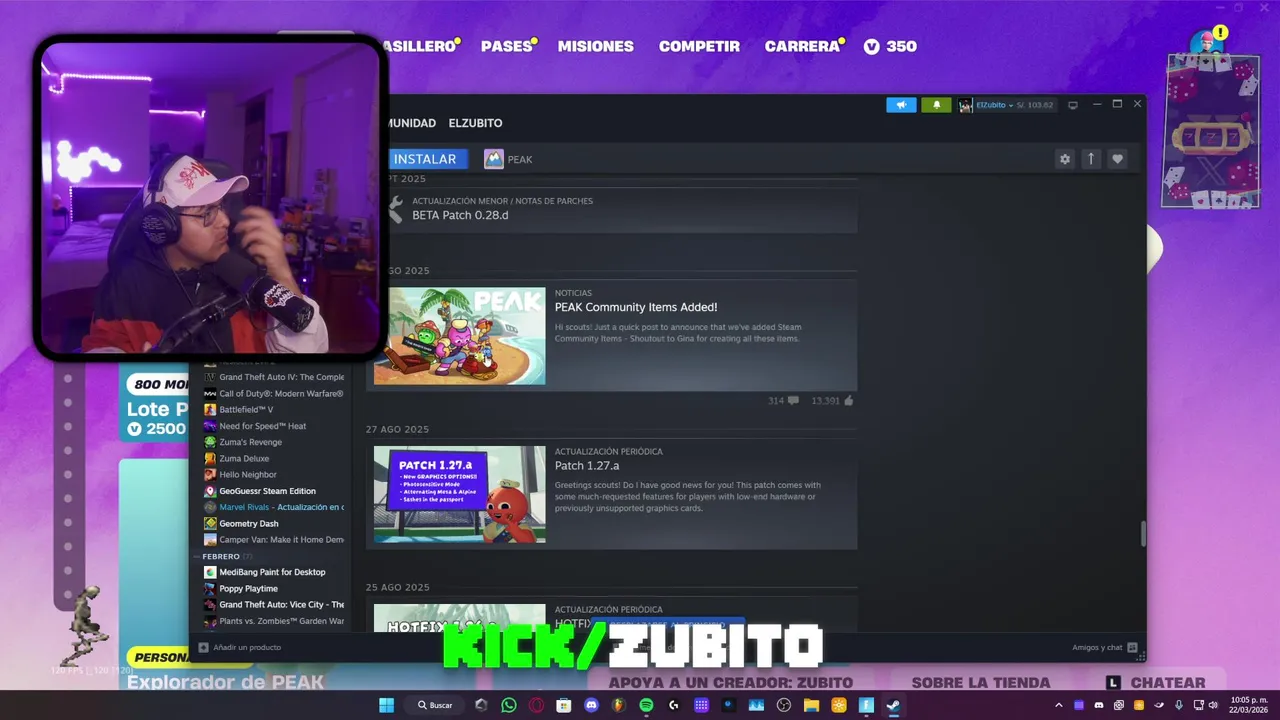Viewport: 1280px width, 720px height.
Task: Open the PEAK Community Items Added! headline
Action: 636,307
